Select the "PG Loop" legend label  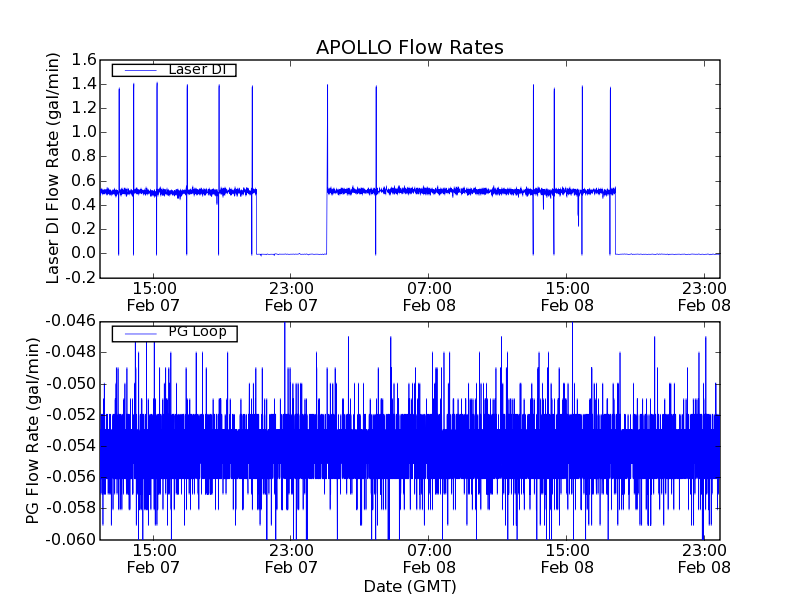[197, 332]
